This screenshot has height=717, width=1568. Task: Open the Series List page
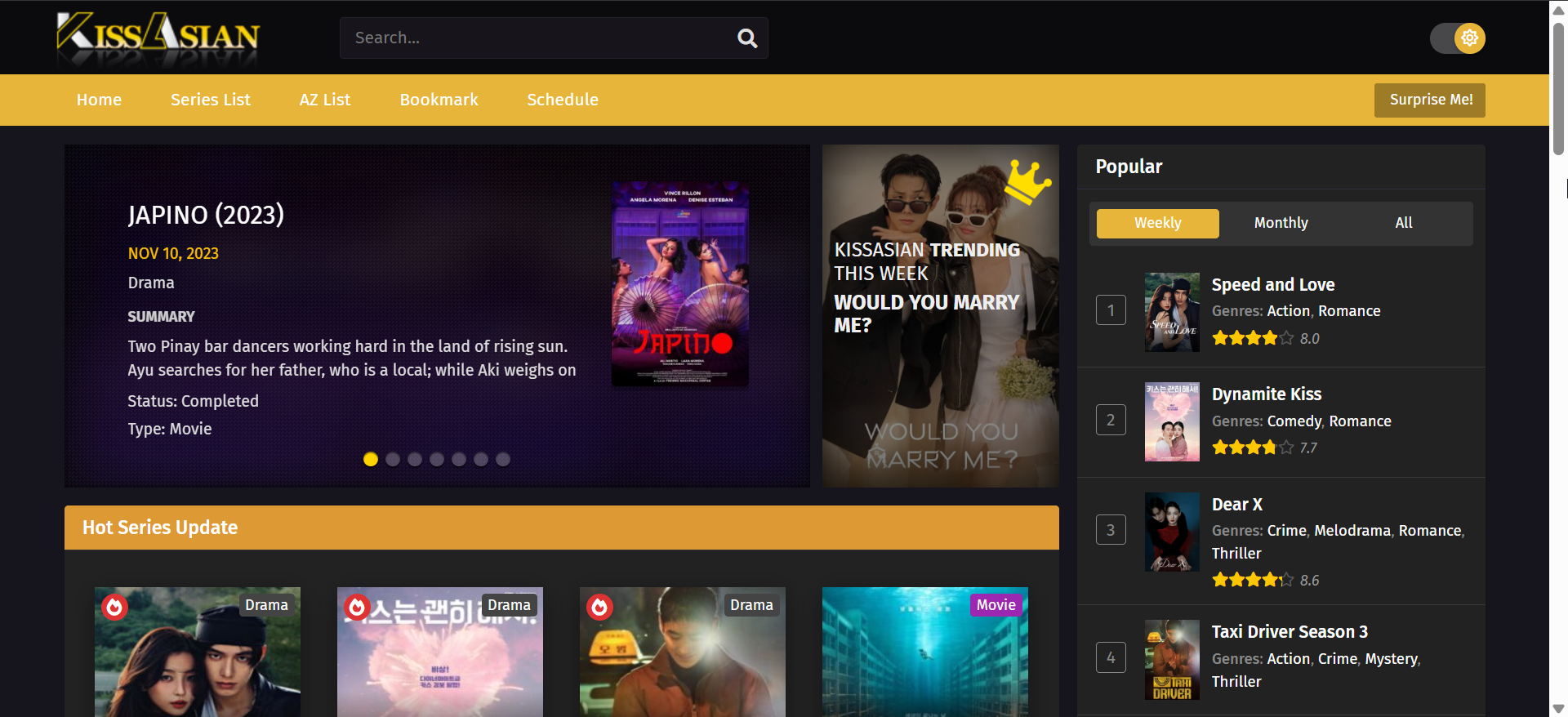pos(211,100)
